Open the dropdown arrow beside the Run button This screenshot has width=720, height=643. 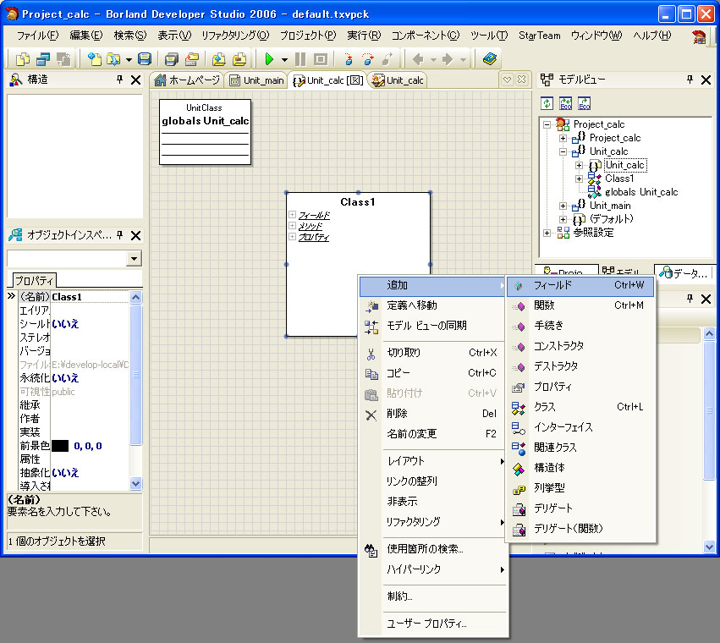click(285, 59)
